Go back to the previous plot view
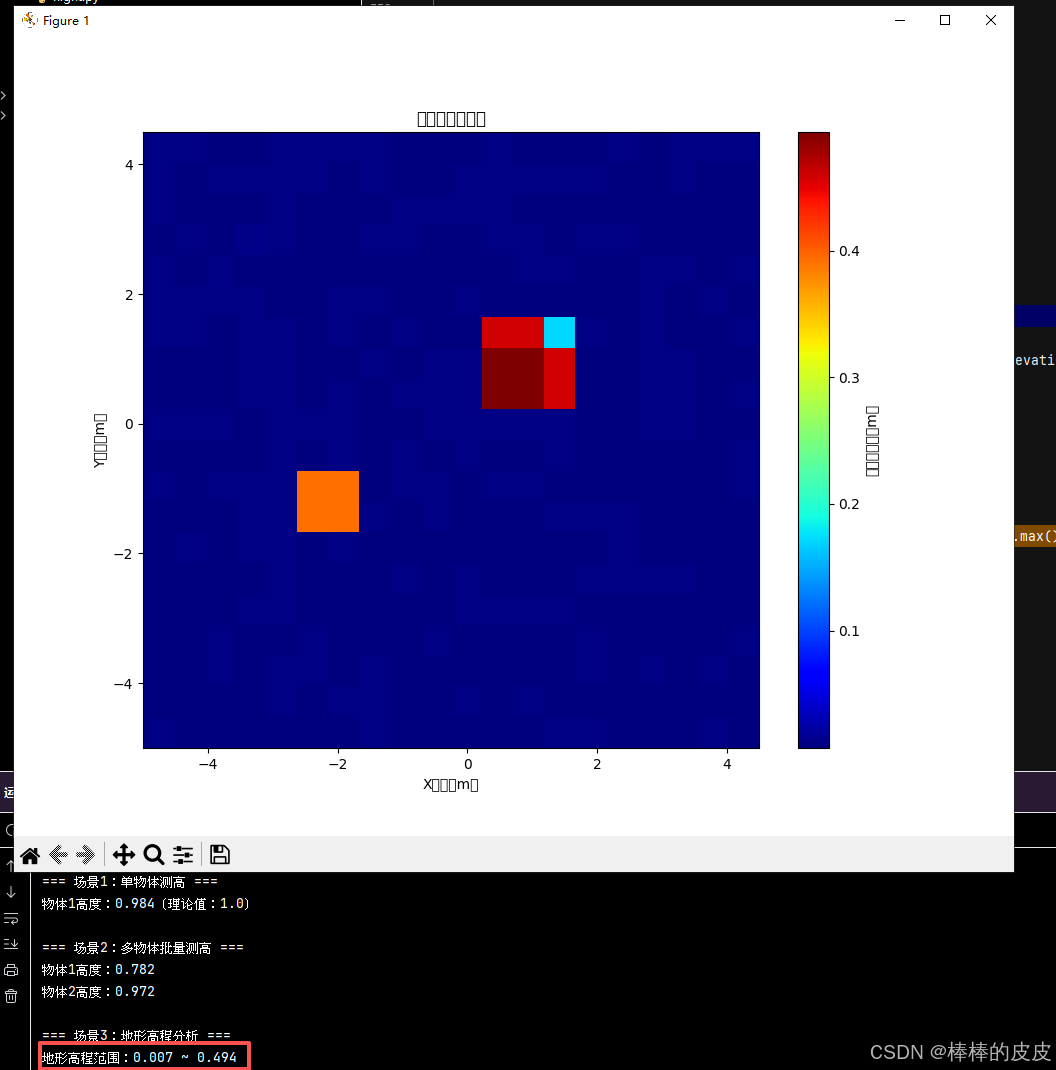1056x1070 pixels. [x=57, y=855]
